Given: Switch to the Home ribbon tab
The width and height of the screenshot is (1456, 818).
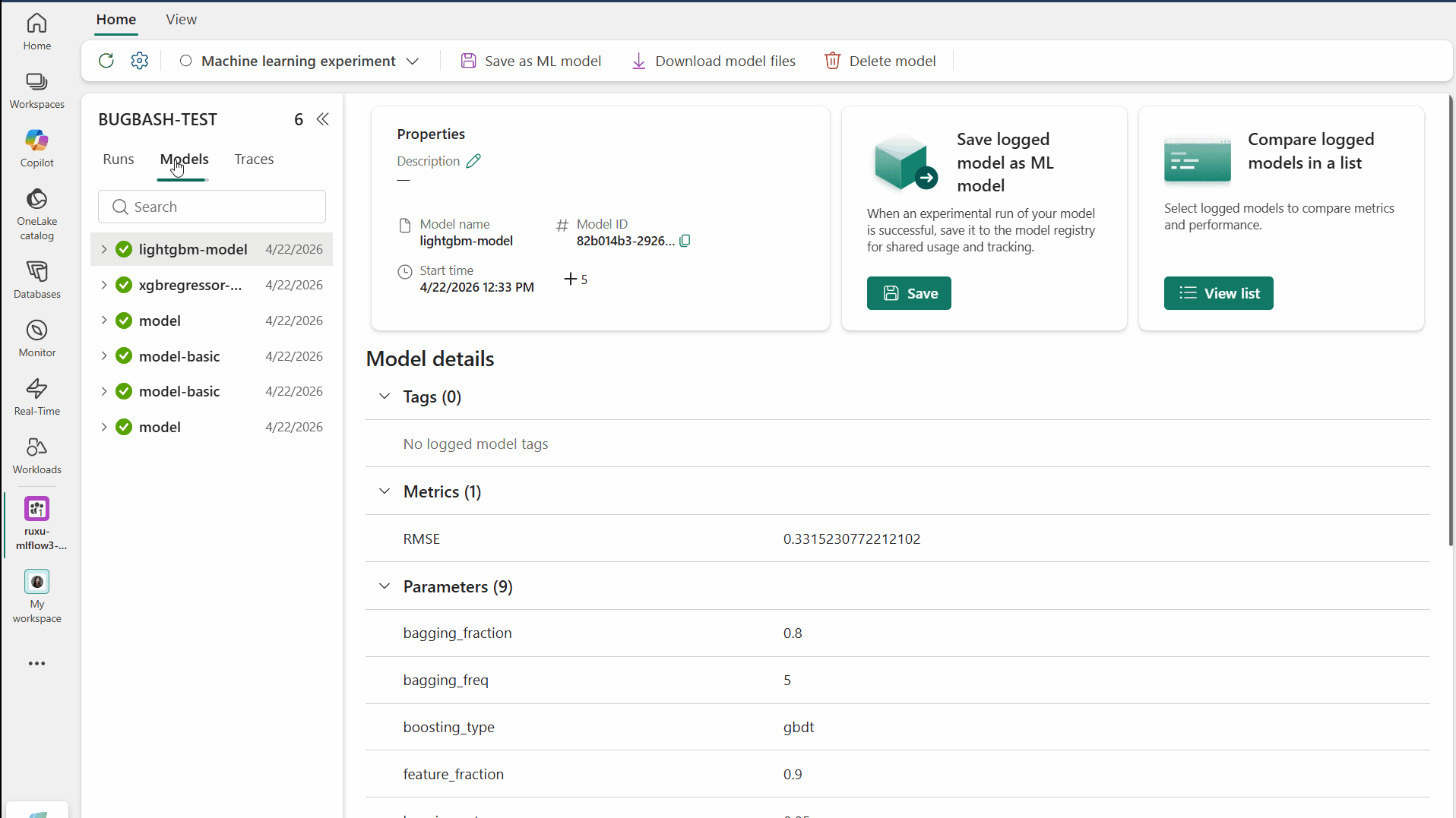Looking at the screenshot, I should (116, 20).
